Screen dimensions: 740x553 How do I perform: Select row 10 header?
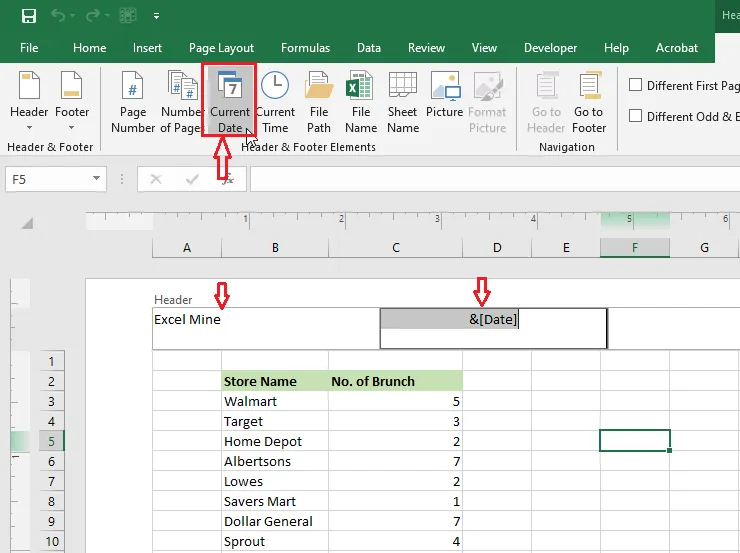pyautogui.click(x=51, y=541)
